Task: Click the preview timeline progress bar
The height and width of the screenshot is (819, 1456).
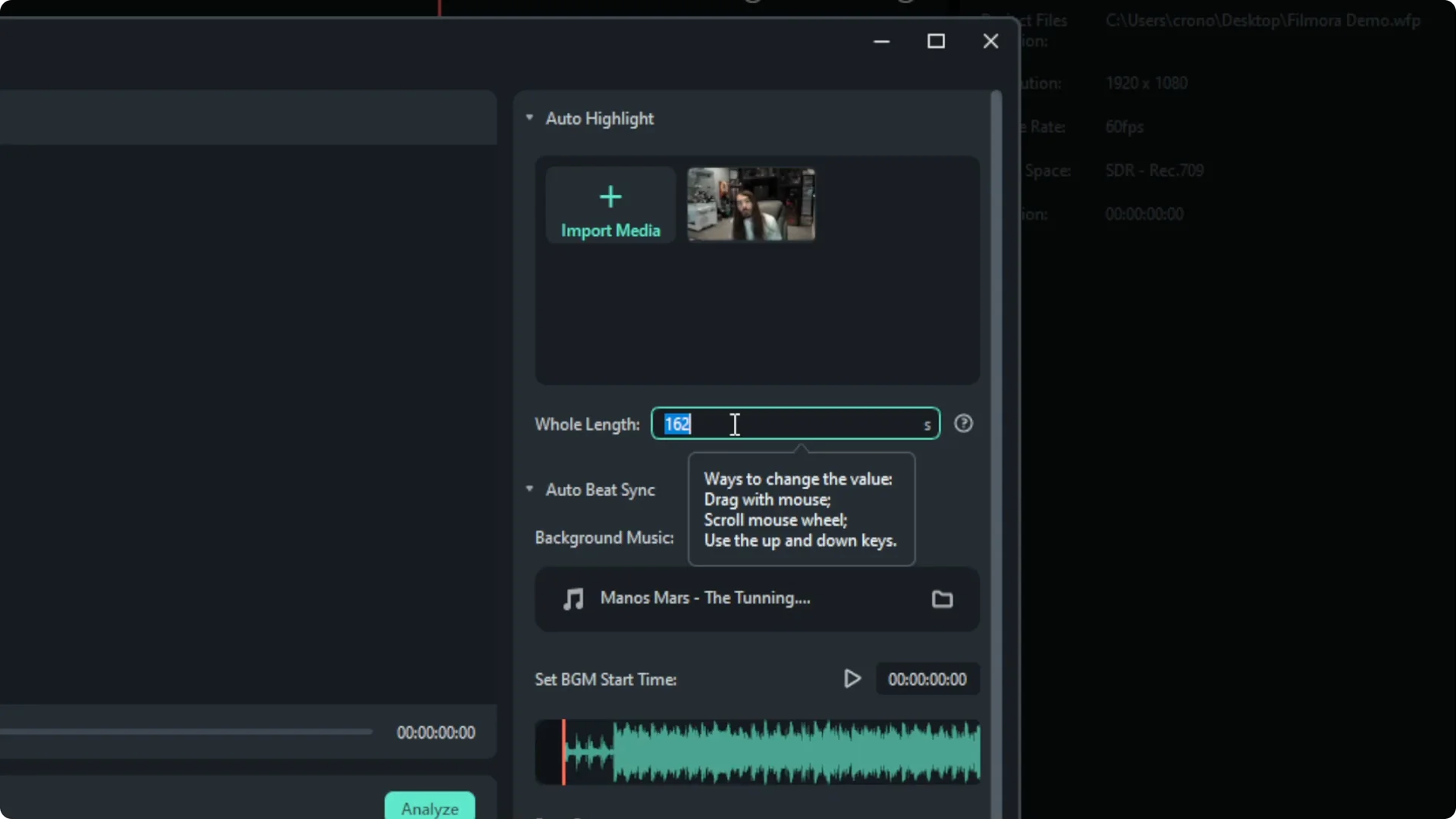Action: [x=186, y=731]
